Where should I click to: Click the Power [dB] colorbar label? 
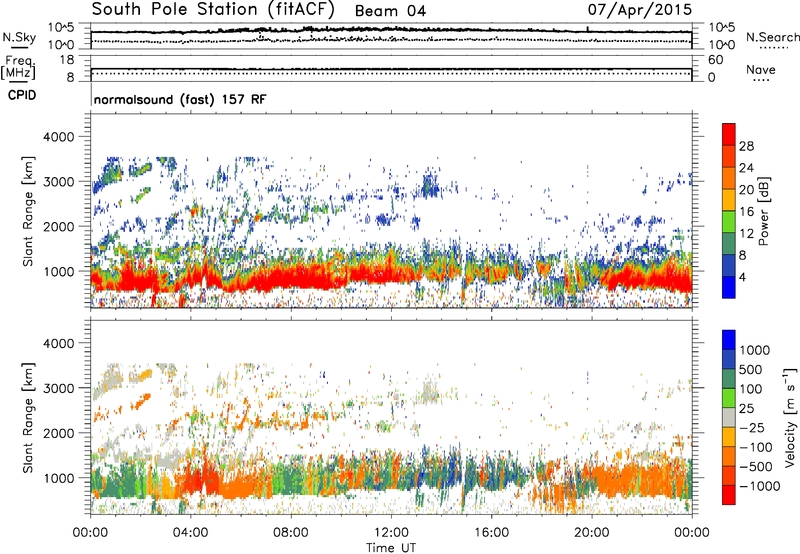point(763,211)
